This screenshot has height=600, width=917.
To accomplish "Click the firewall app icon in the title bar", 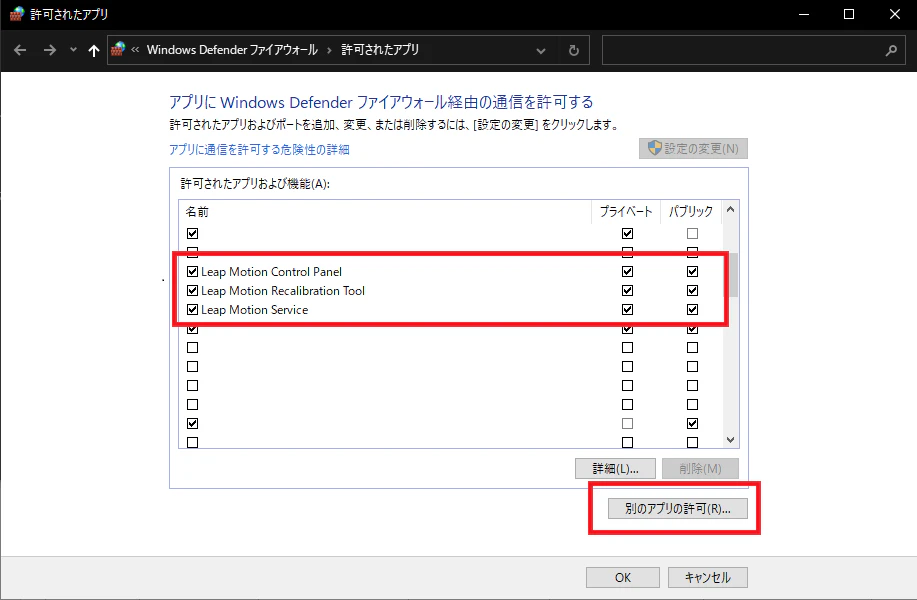I will tap(18, 14).
